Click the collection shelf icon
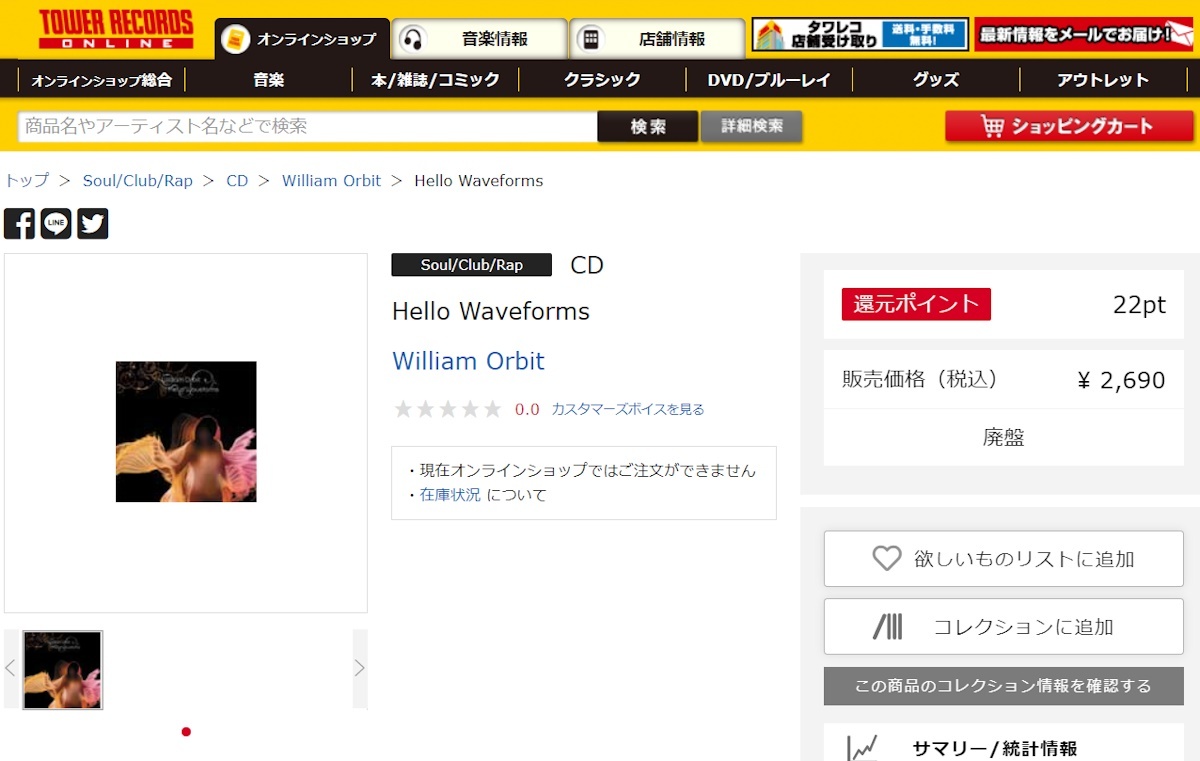The height and width of the screenshot is (761, 1200). point(888,627)
